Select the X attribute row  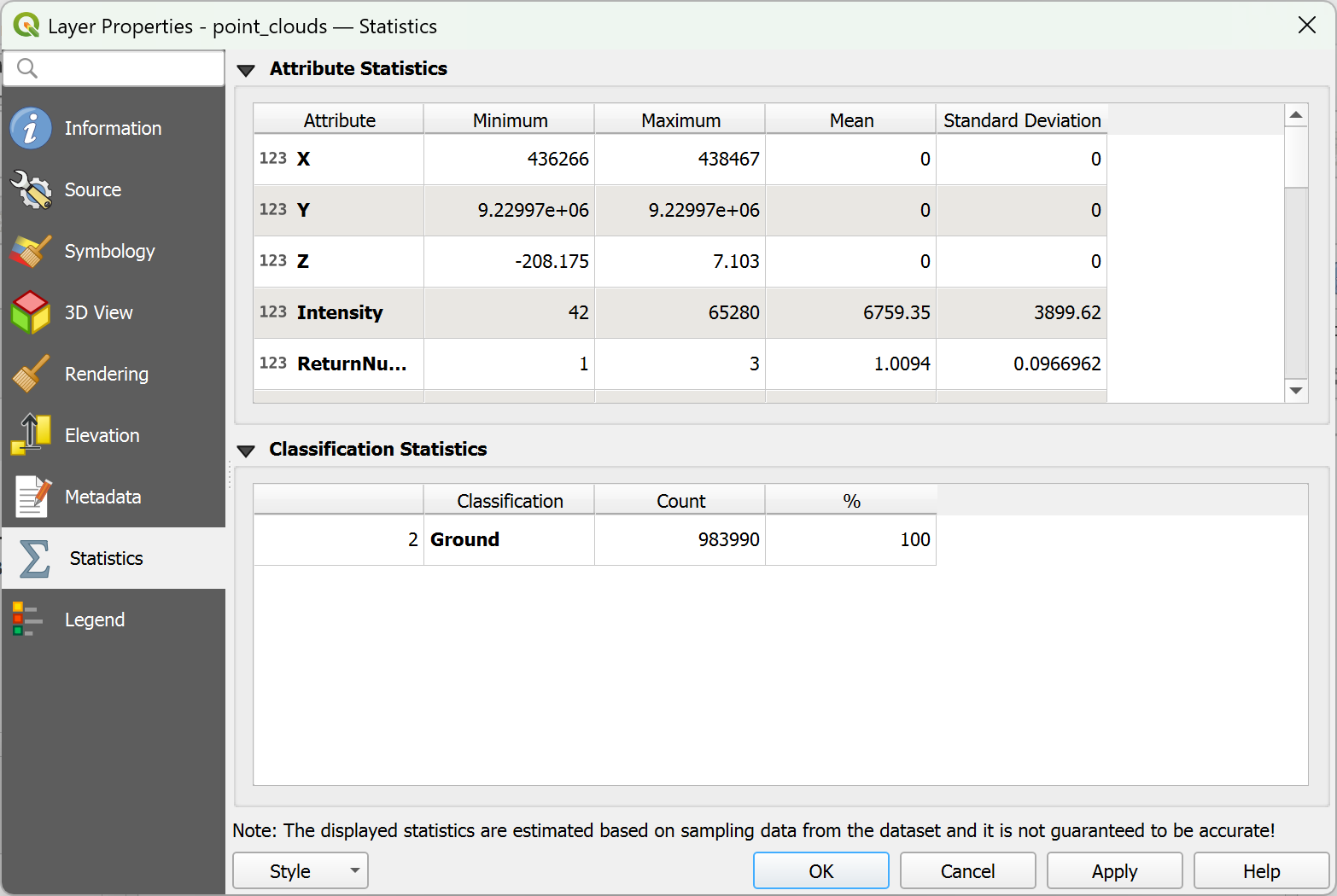(680, 159)
